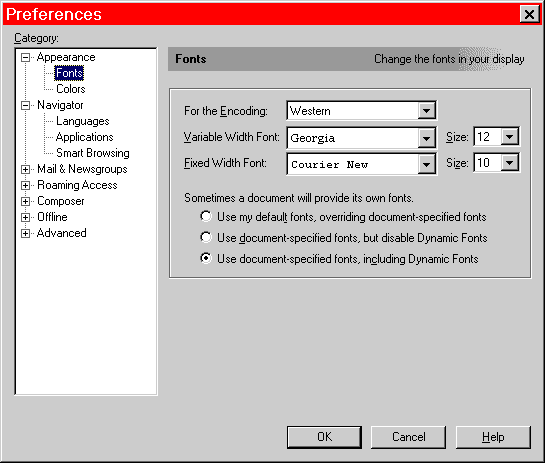Expand the Mail & Newsgroups category
545x463 pixels.
pyautogui.click(x=25, y=169)
